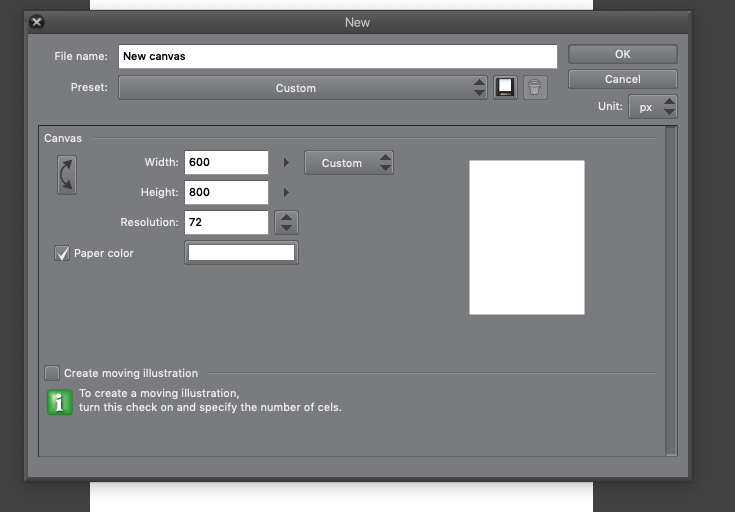The height and width of the screenshot is (512, 735).
Task: Click the delete preset trash icon
Action: pos(535,88)
